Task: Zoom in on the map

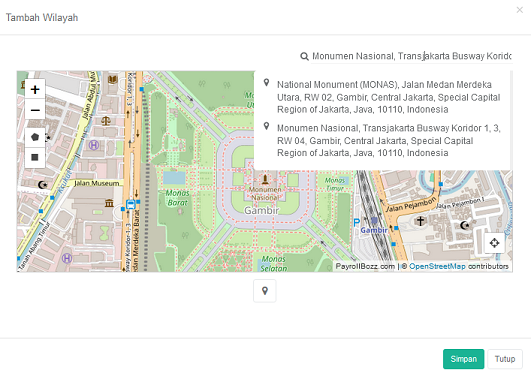Action: (x=35, y=90)
